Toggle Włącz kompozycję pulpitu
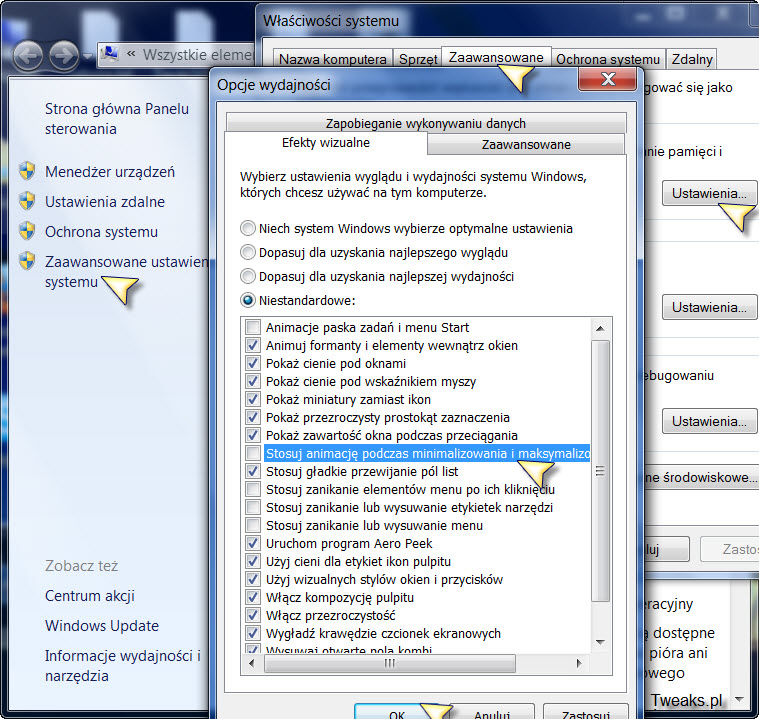759x719 pixels. [253, 597]
